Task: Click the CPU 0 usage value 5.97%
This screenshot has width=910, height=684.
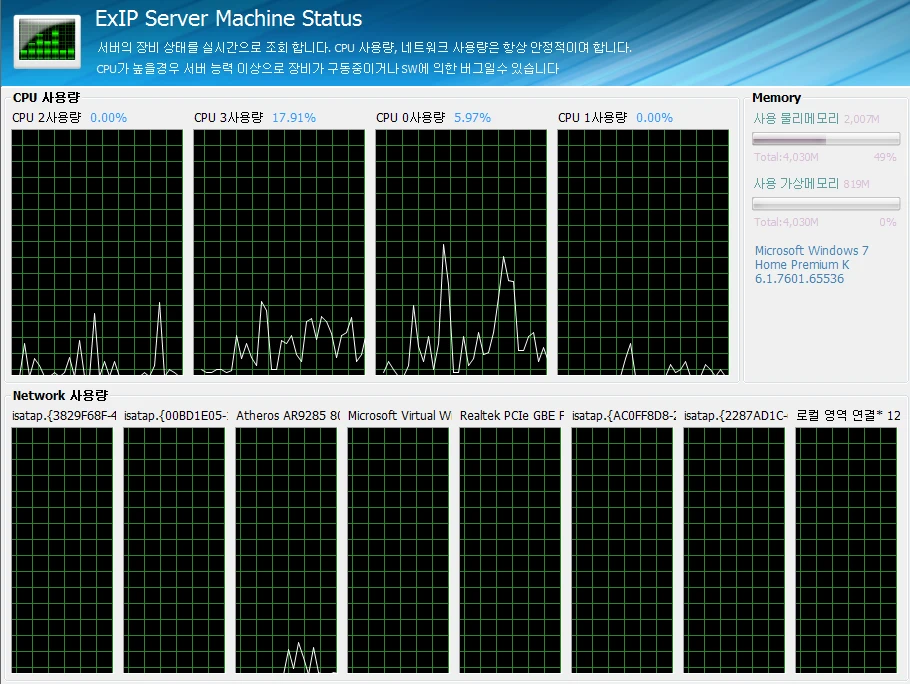Action: [x=472, y=118]
